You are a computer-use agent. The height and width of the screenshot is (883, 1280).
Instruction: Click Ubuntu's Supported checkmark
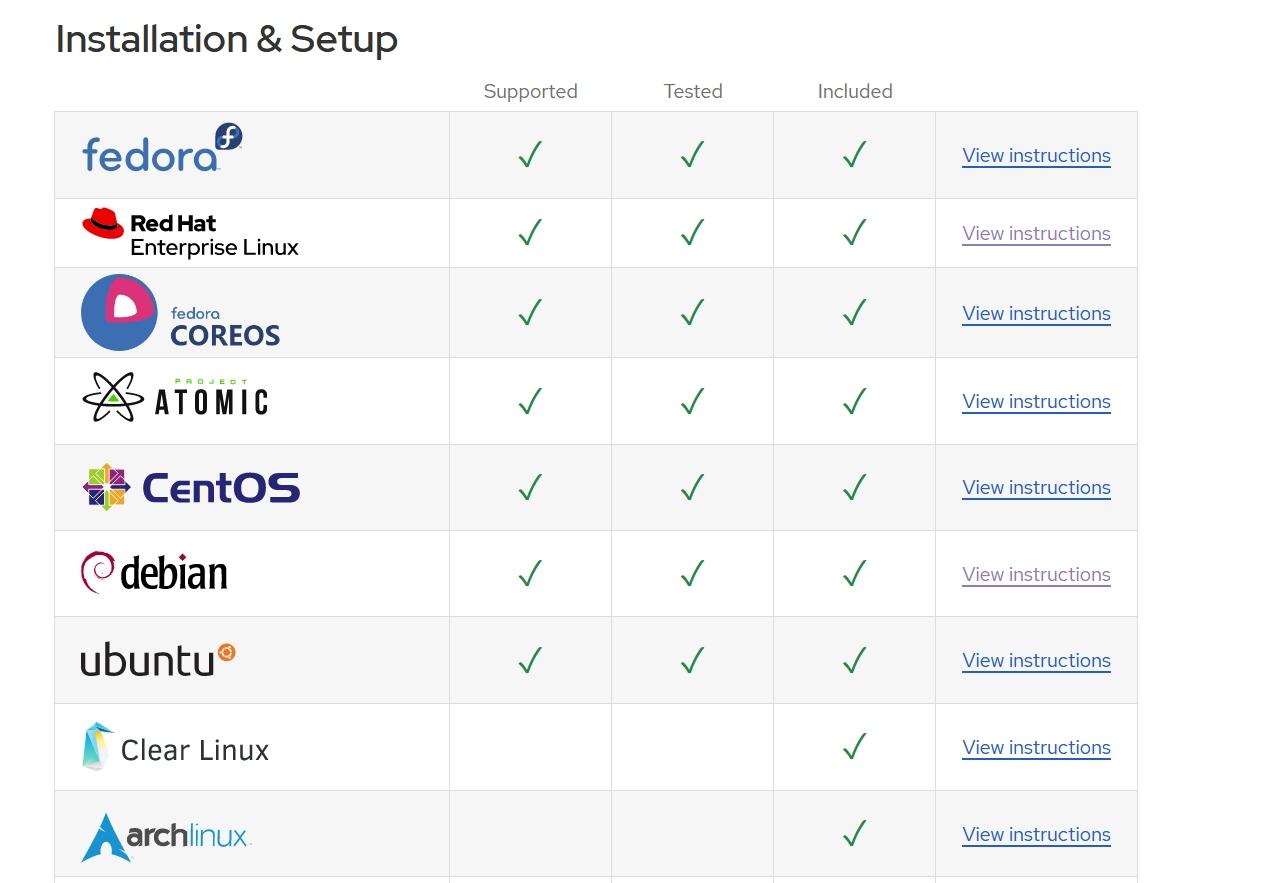[530, 659]
